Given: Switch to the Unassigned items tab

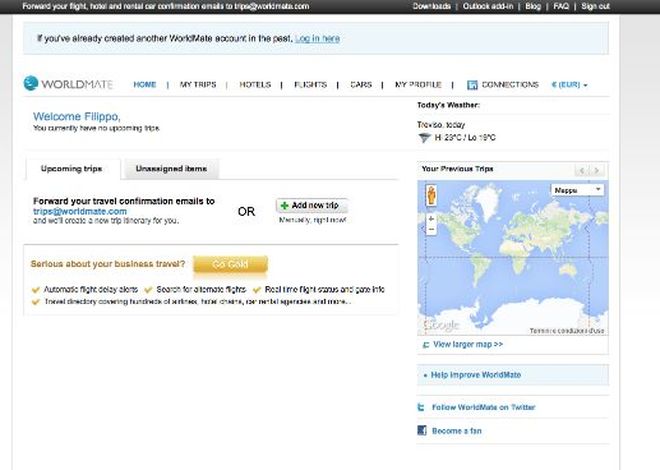Looking at the screenshot, I should 171,169.
